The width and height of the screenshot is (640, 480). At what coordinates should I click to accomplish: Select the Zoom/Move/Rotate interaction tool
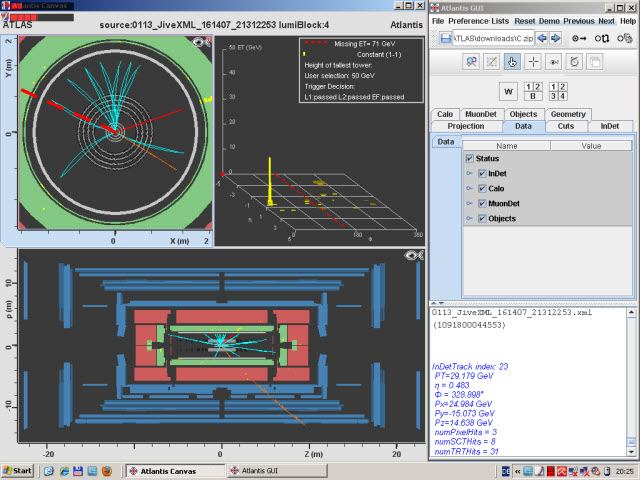pos(471,62)
